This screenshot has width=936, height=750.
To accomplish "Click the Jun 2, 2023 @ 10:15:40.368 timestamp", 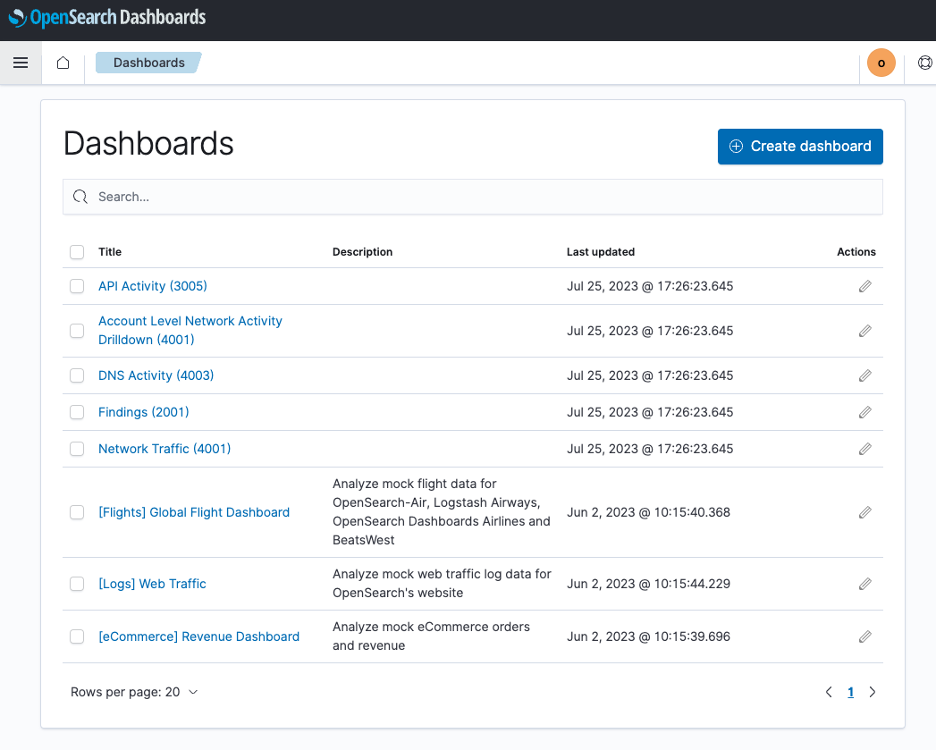I will click(x=648, y=512).
